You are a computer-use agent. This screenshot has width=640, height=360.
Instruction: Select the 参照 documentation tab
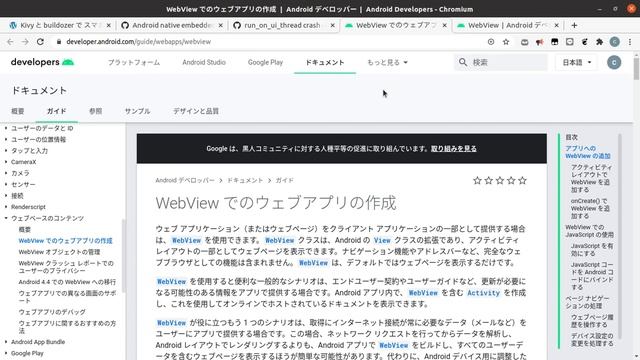pos(96,111)
